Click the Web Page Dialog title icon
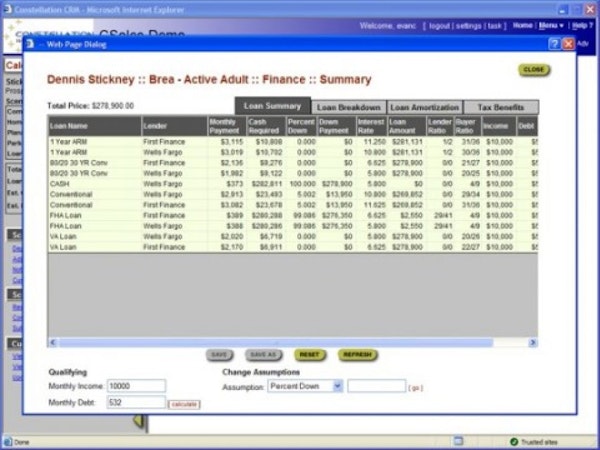 click(x=30, y=44)
